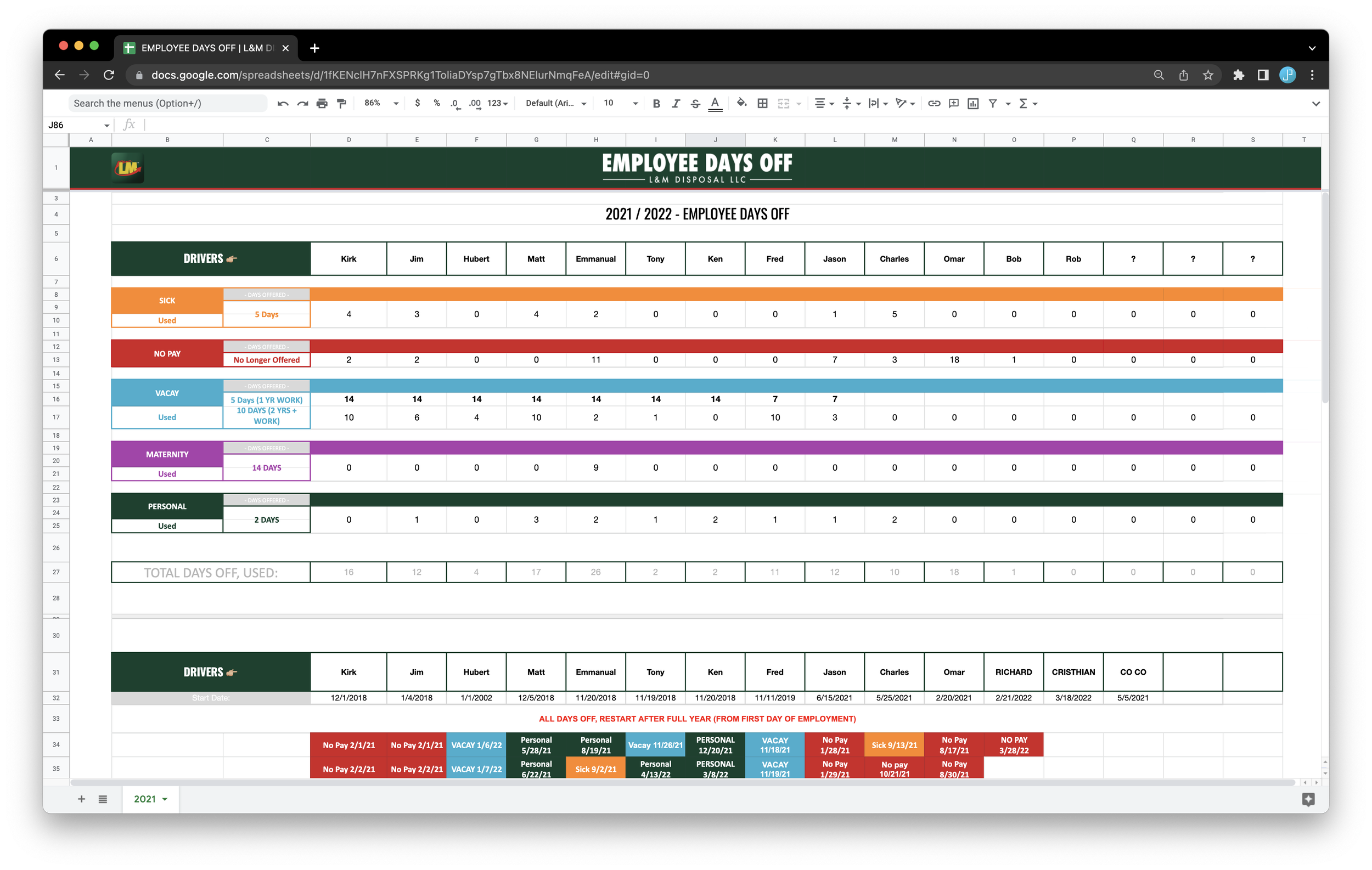The image size is (1372, 870).
Task: Open the font family dropdown
Action: 554,103
